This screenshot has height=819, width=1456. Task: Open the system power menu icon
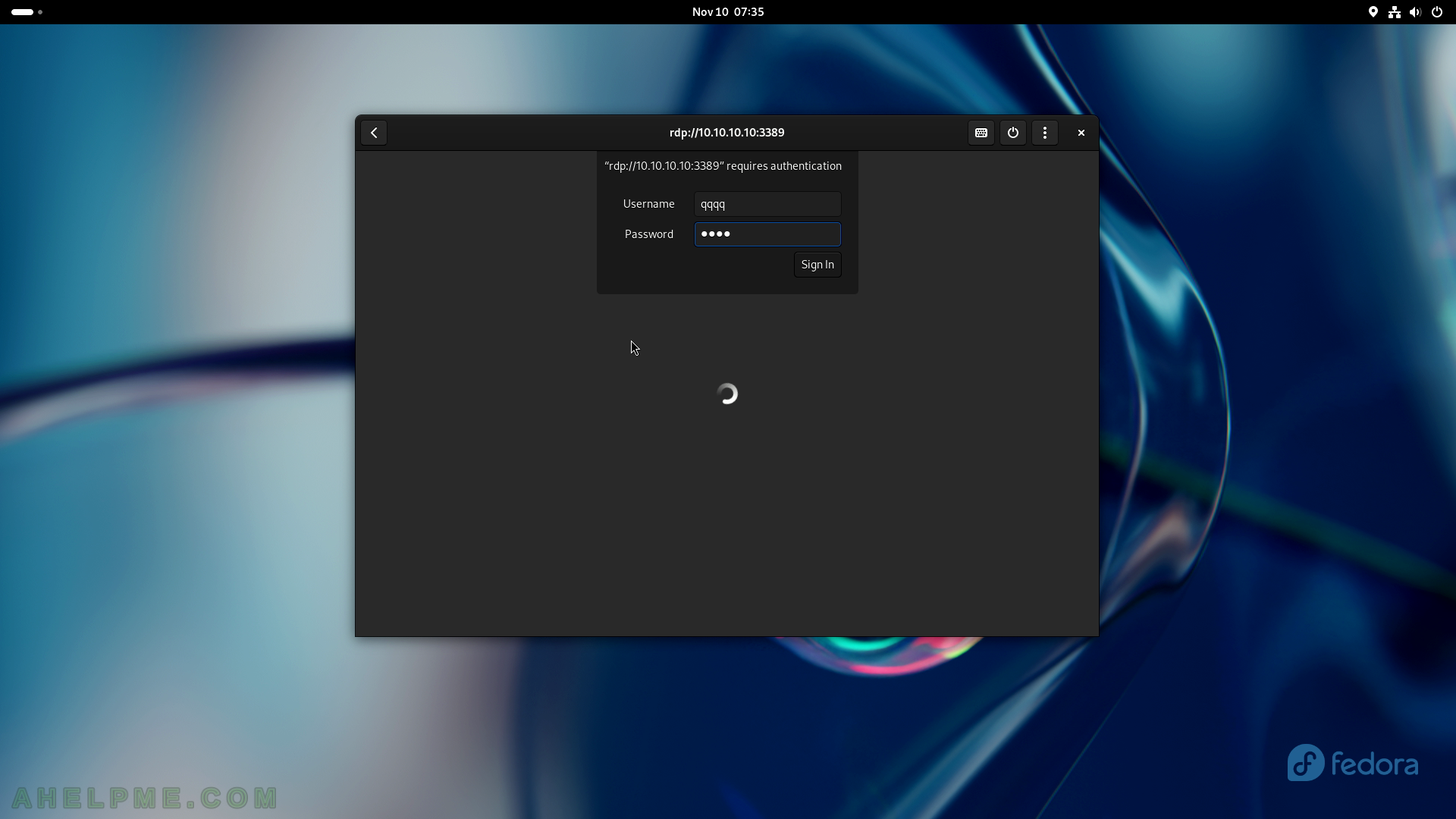click(x=1437, y=12)
